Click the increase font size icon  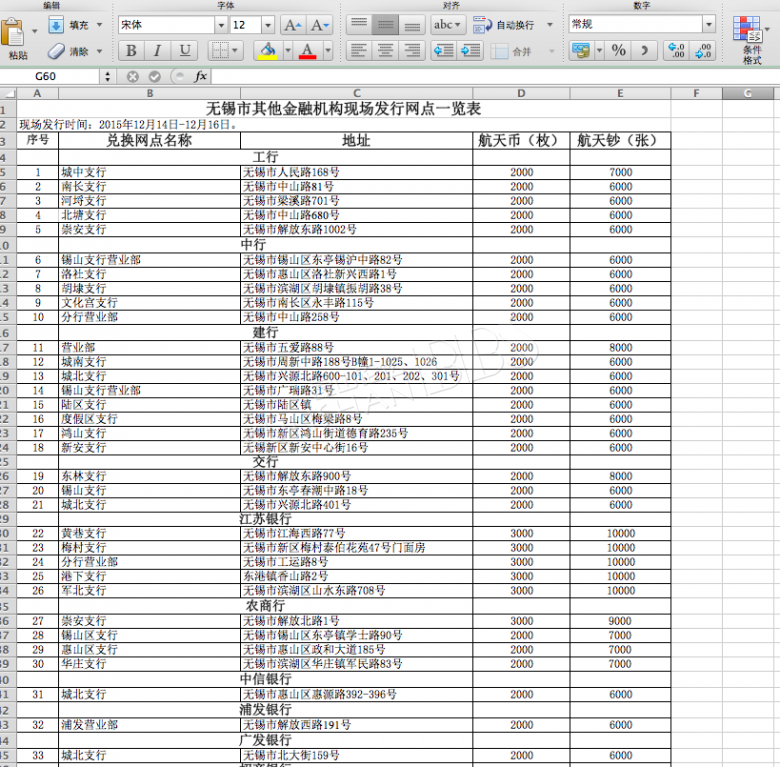pos(292,24)
